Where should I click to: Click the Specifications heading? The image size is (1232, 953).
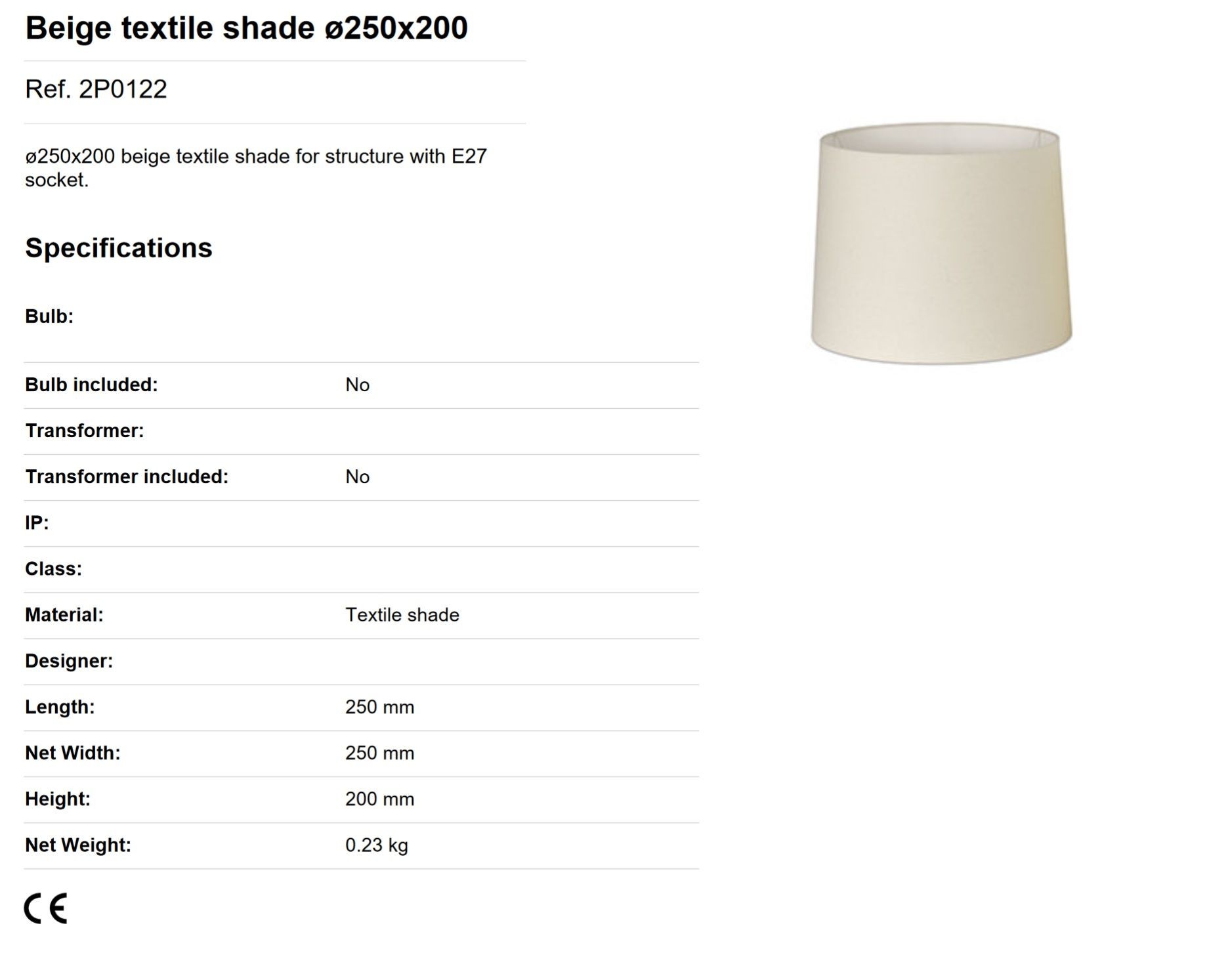(x=119, y=248)
